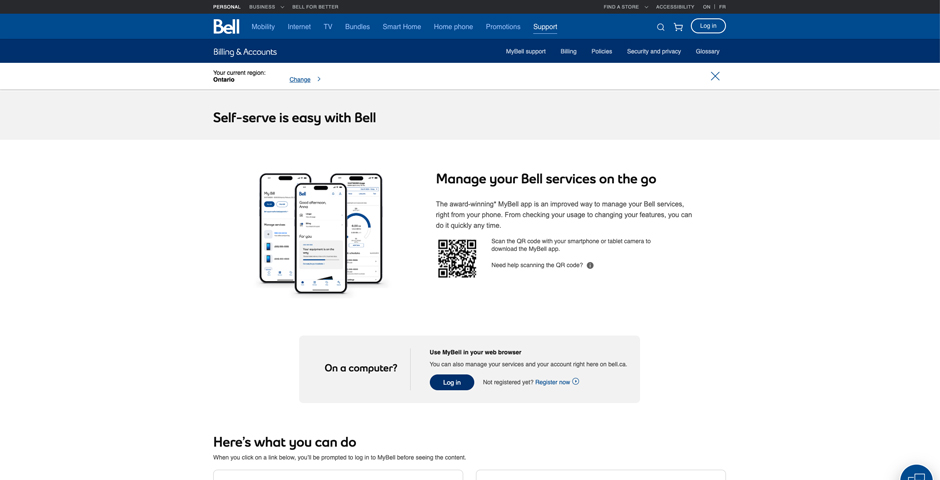
Task: Open the shopping cart icon
Action: click(x=678, y=27)
